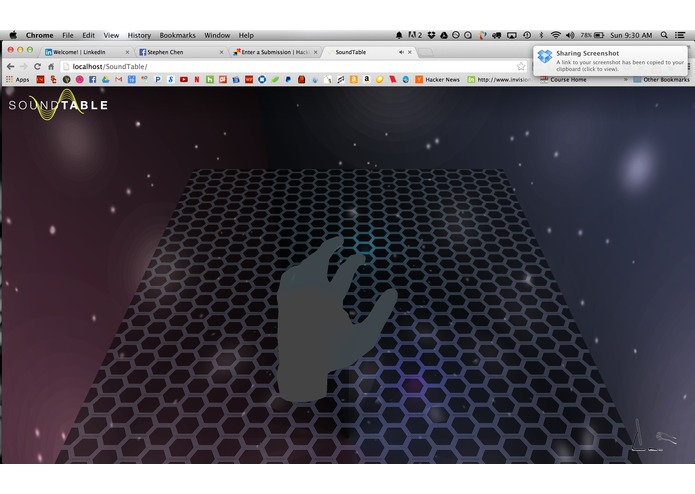
Task: Open the Course Home bookmark
Action: 563,80
